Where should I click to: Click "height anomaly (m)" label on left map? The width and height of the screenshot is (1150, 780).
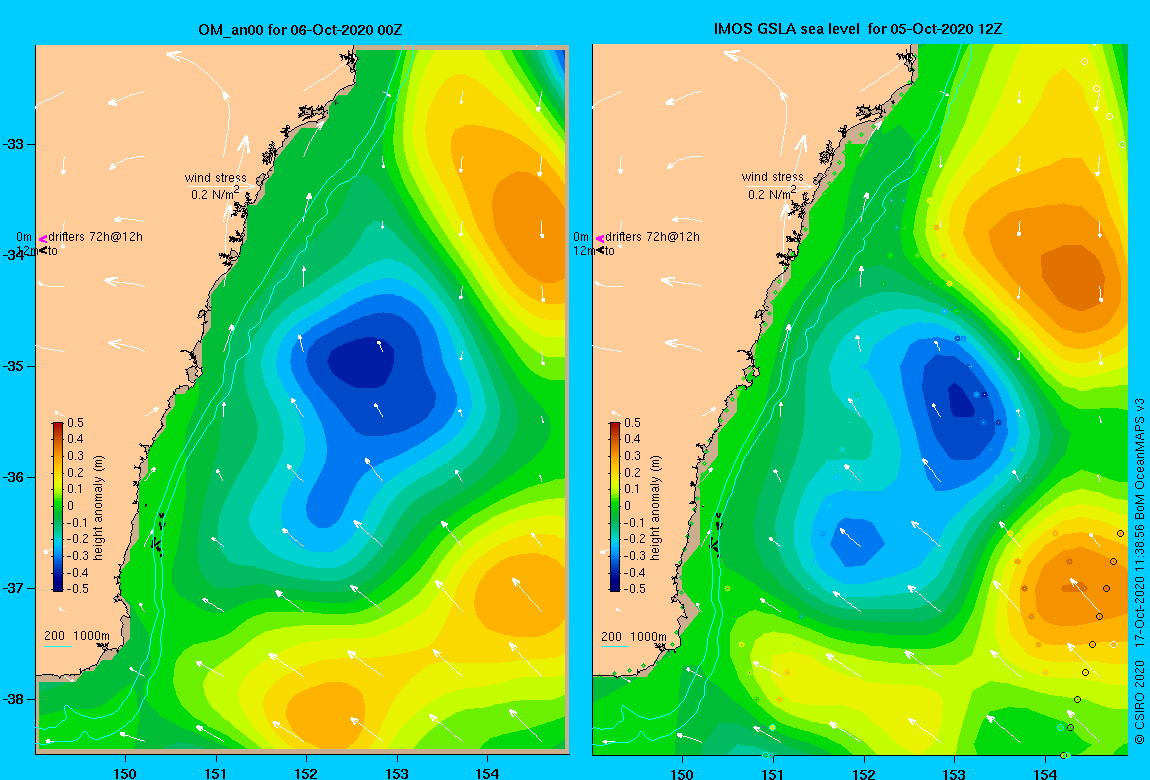point(99,508)
